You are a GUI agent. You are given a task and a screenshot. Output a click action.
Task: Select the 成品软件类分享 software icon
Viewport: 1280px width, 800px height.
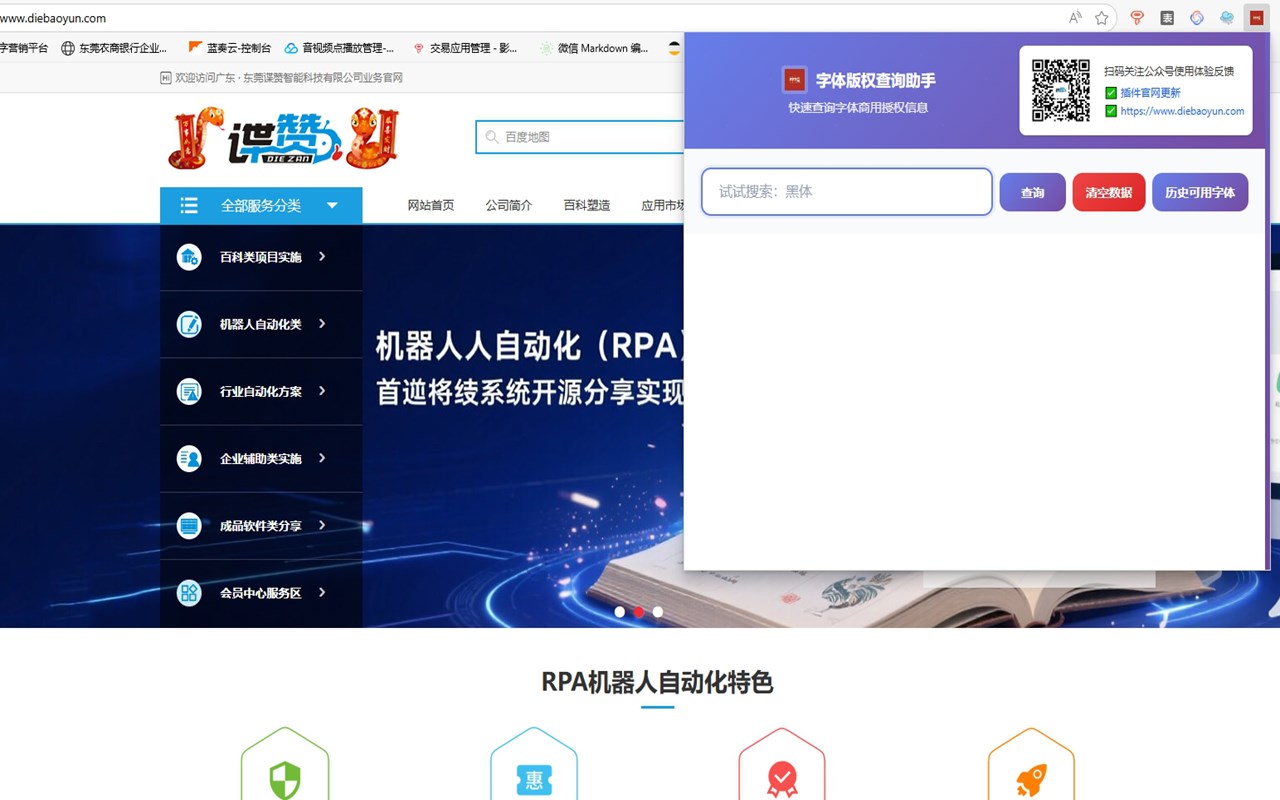point(189,525)
